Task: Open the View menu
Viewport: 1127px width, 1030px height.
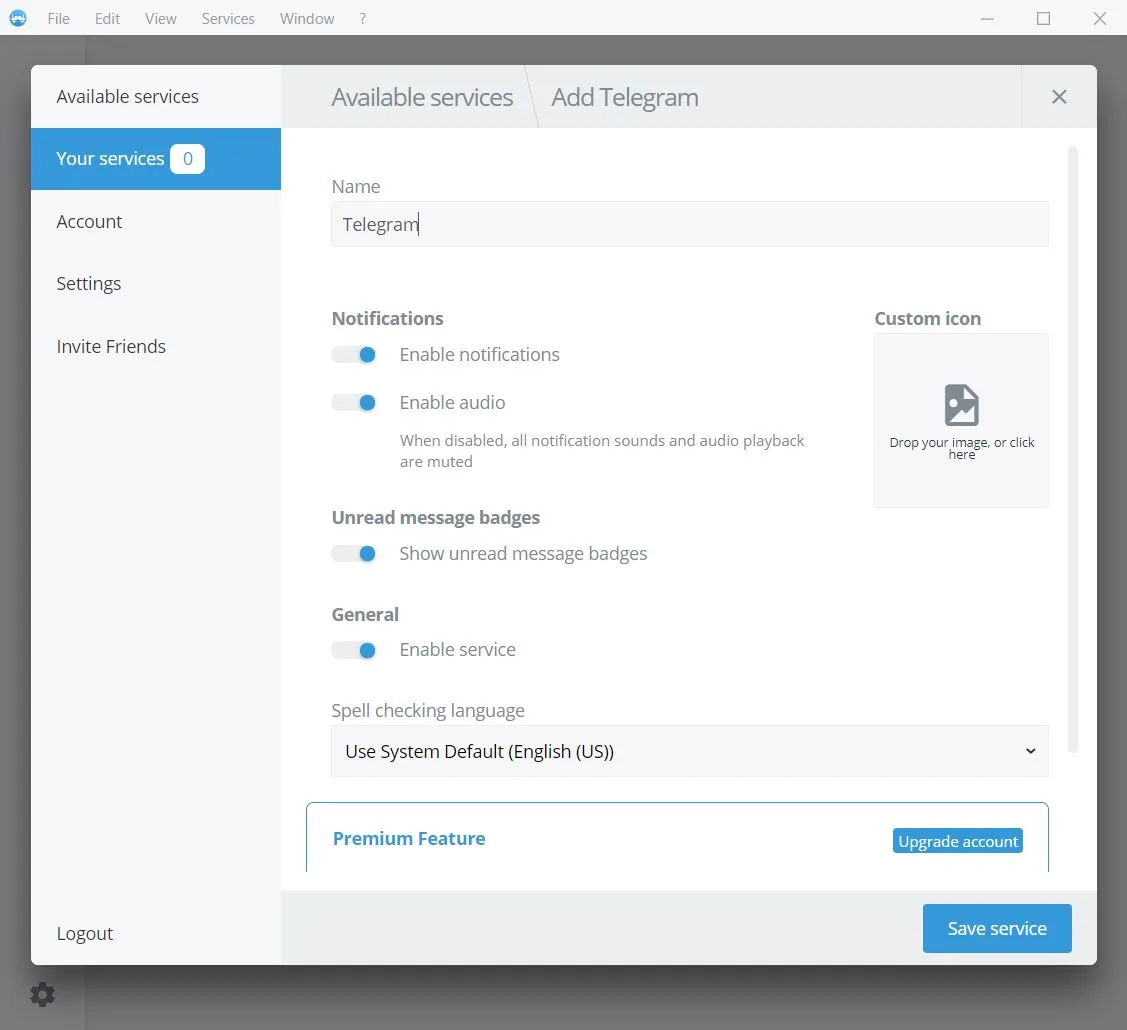Action: coord(160,19)
